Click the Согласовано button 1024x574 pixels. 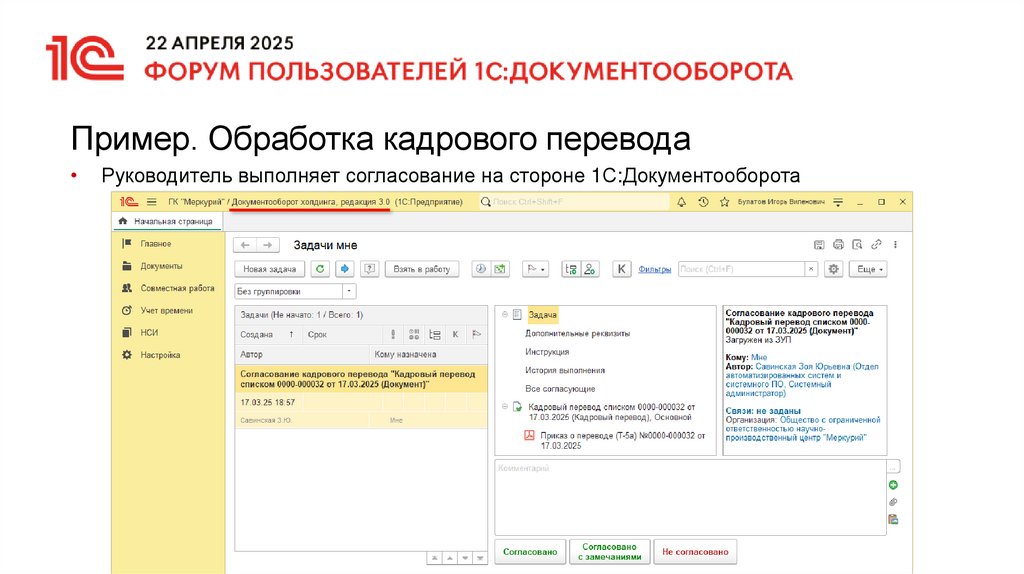click(530, 552)
